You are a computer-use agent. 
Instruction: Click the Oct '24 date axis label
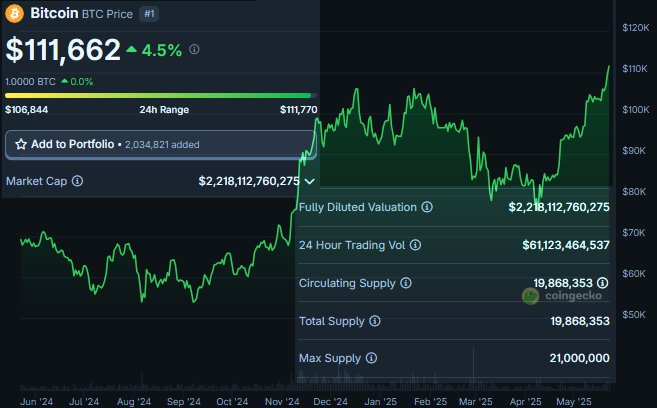point(232,402)
